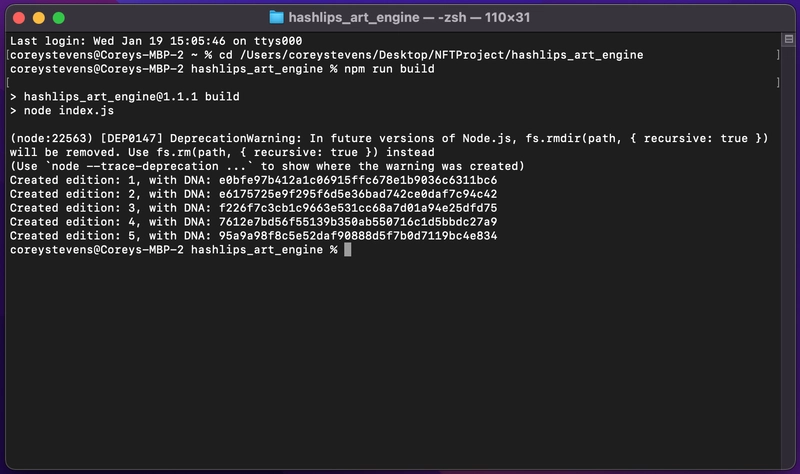Click the left bracket mark beside cd command
800x474 pixels.
[x=8, y=55]
